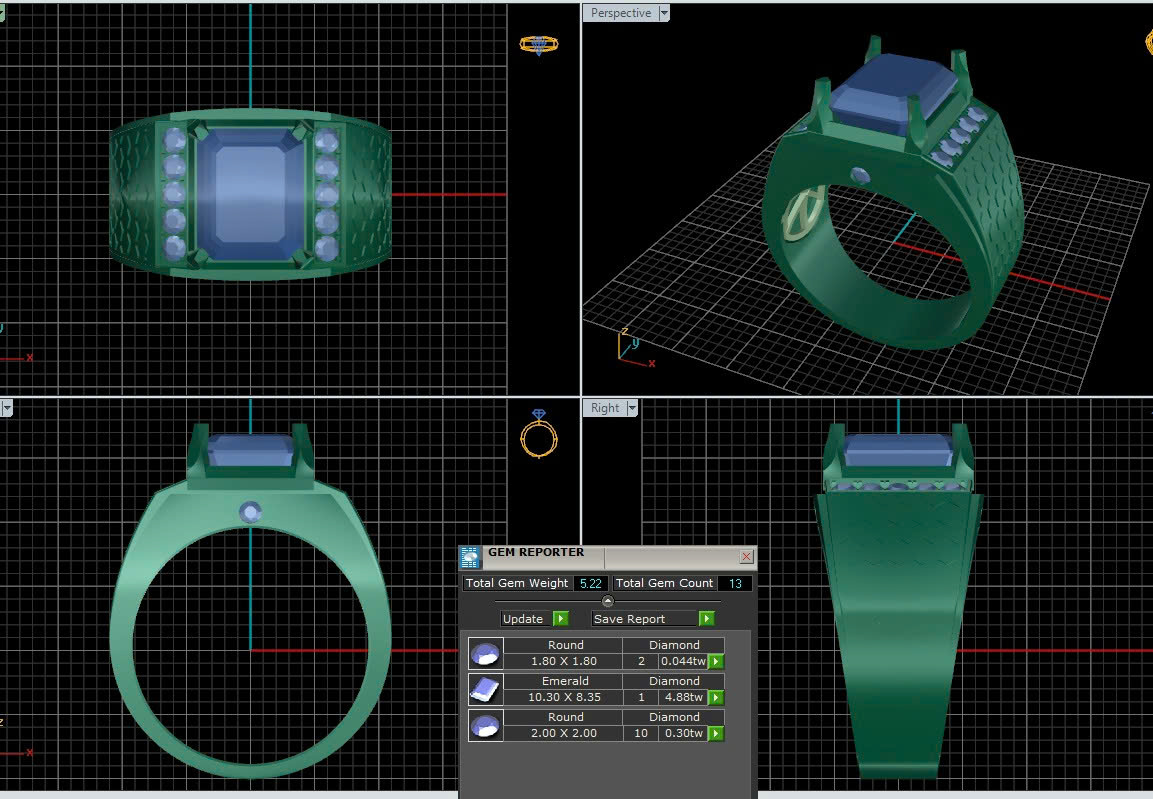Click the top-view ring icon in top viewport
1153x799 pixels.
(539, 44)
